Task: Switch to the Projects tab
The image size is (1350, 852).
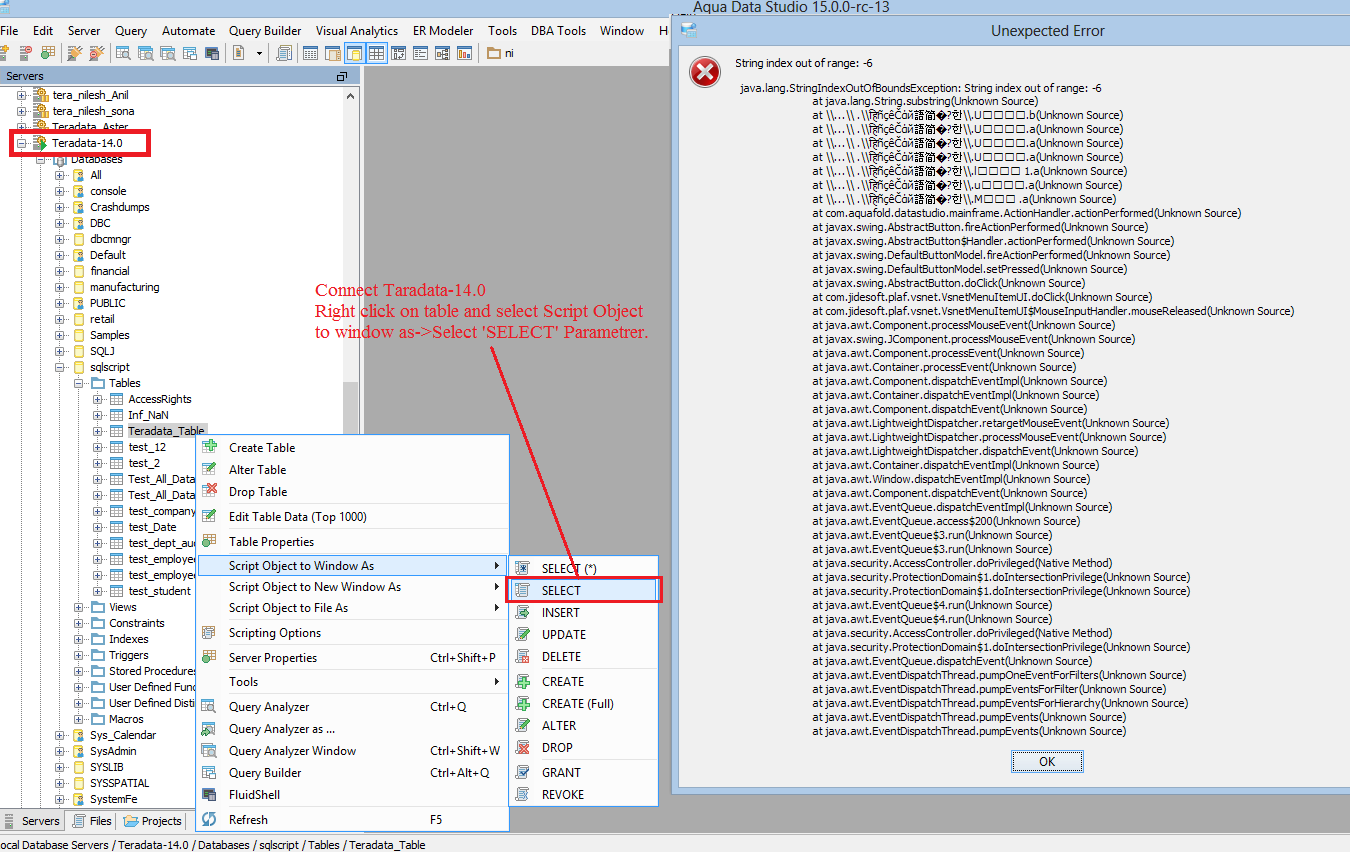Action: [153, 821]
